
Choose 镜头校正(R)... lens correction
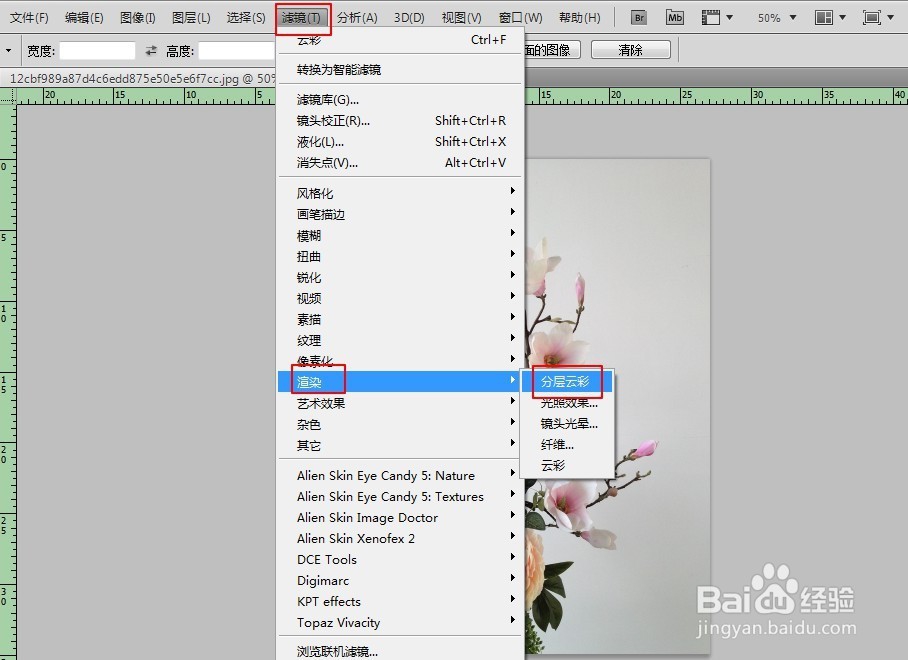click(x=400, y=120)
